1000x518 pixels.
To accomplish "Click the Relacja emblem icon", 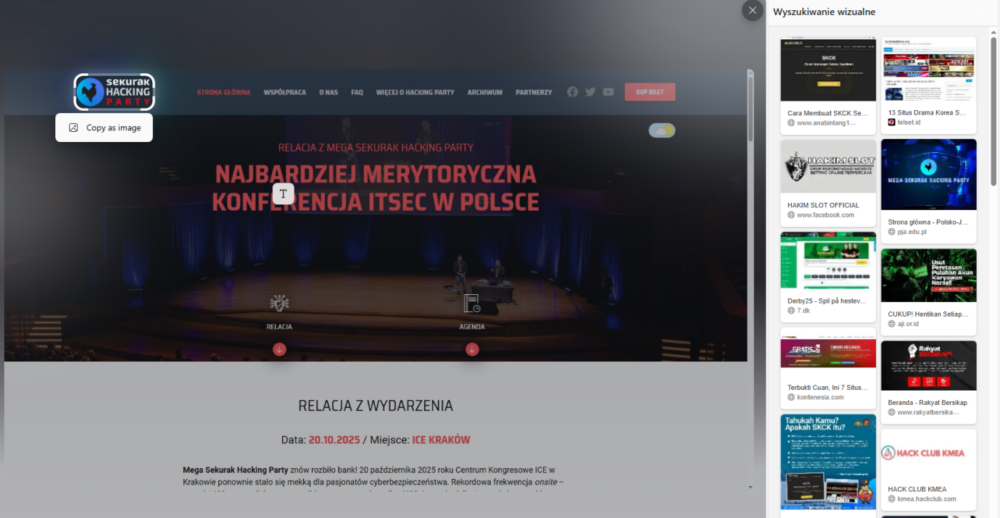I will pyautogui.click(x=279, y=303).
